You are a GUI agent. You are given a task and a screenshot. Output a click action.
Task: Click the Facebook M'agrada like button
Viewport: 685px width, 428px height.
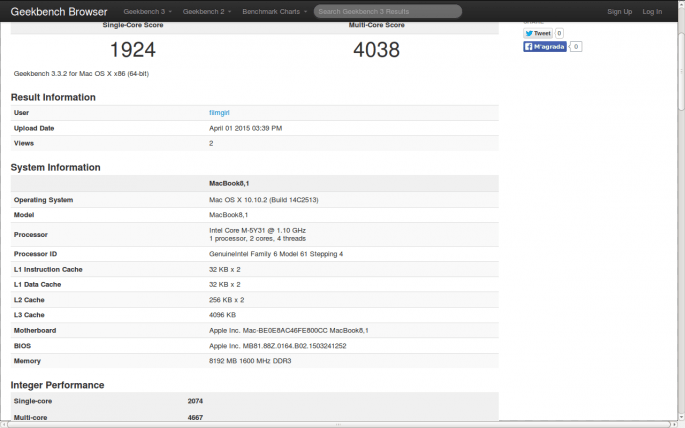pos(545,47)
